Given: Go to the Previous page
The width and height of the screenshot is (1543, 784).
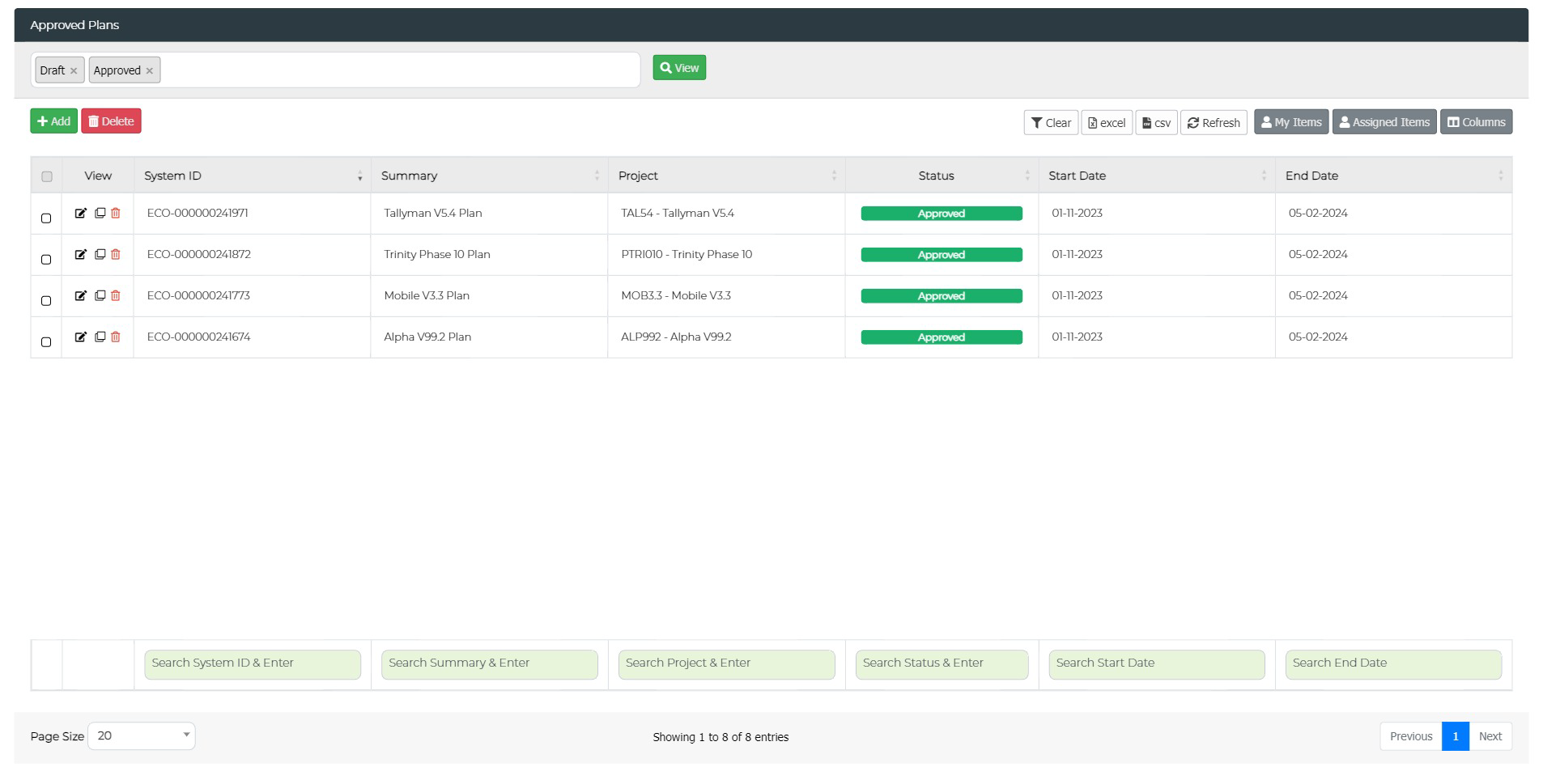Looking at the screenshot, I should point(1411,736).
